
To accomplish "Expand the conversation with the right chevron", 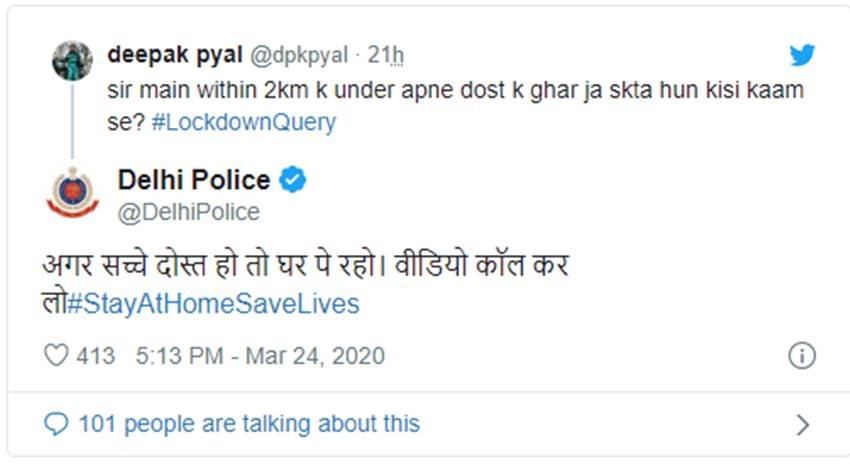I will pyautogui.click(x=802, y=425).
